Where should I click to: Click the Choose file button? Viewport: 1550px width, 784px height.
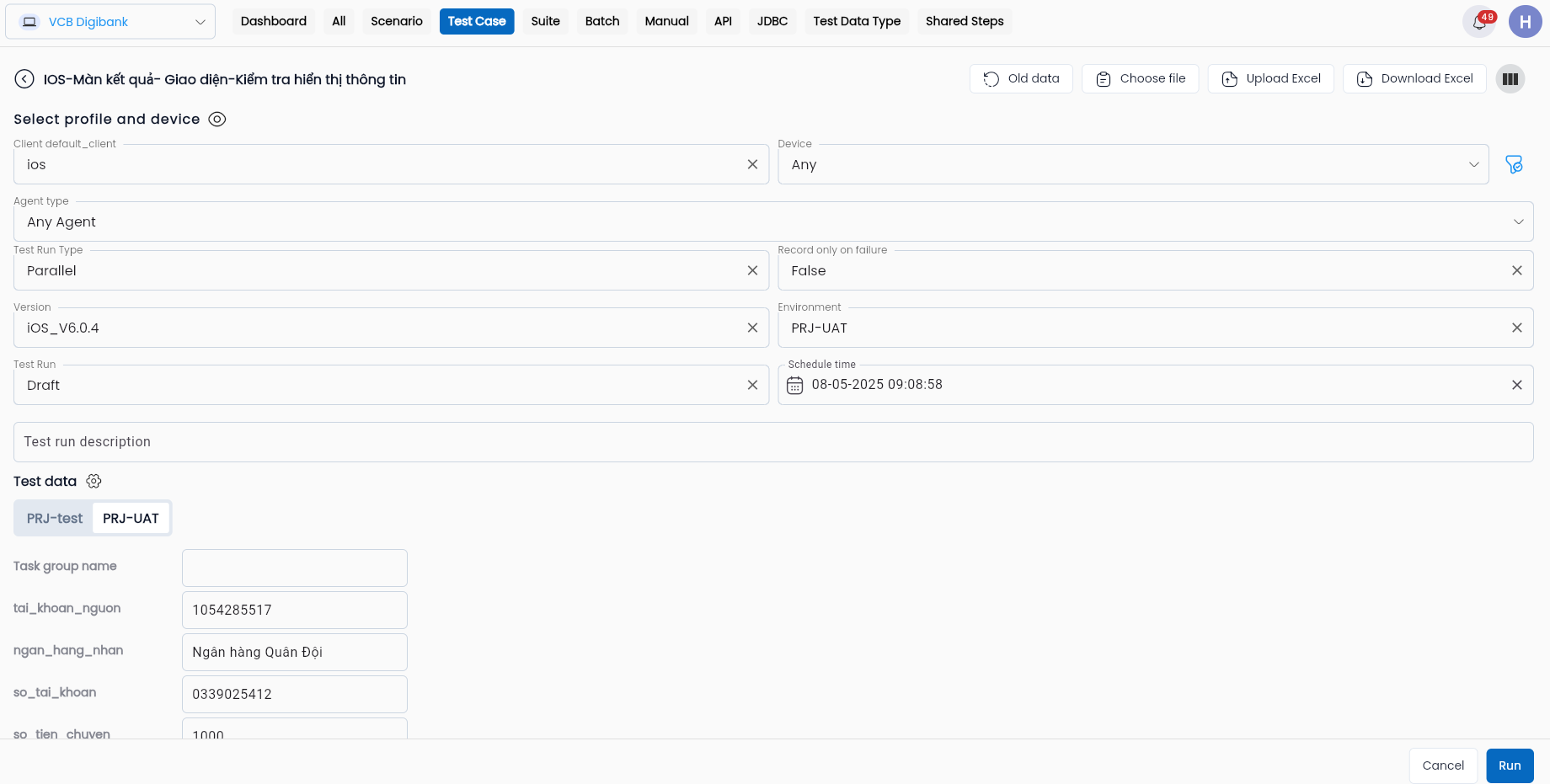click(x=1140, y=79)
